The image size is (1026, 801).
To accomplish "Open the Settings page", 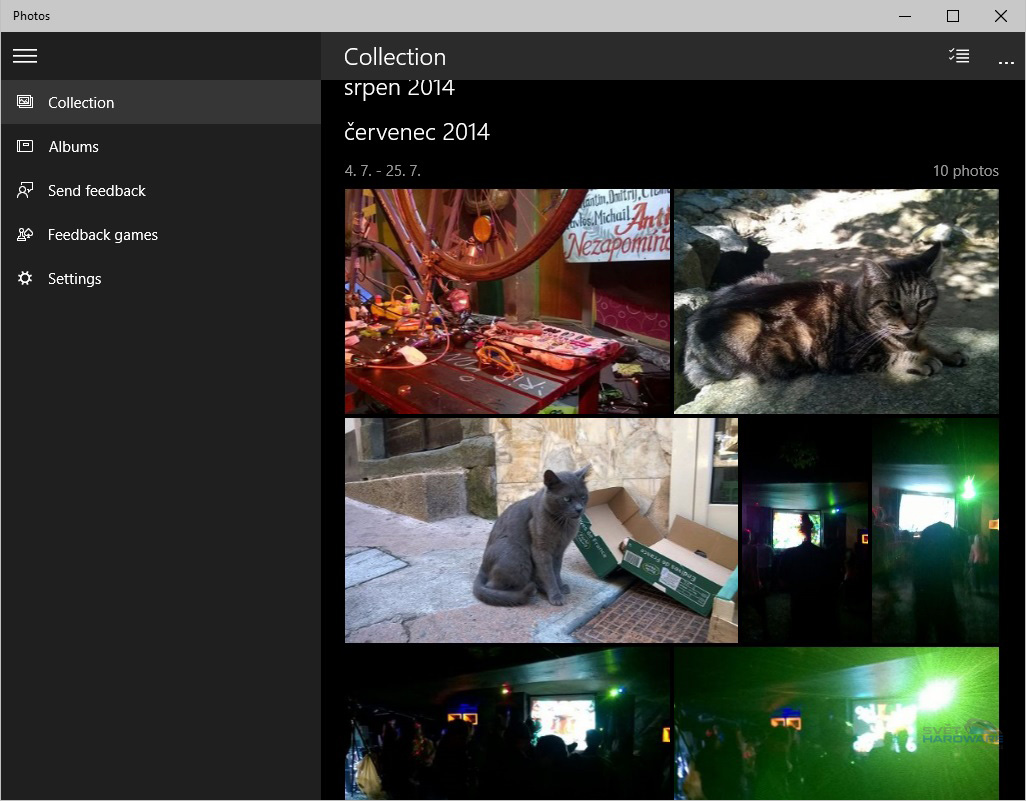I will [75, 278].
